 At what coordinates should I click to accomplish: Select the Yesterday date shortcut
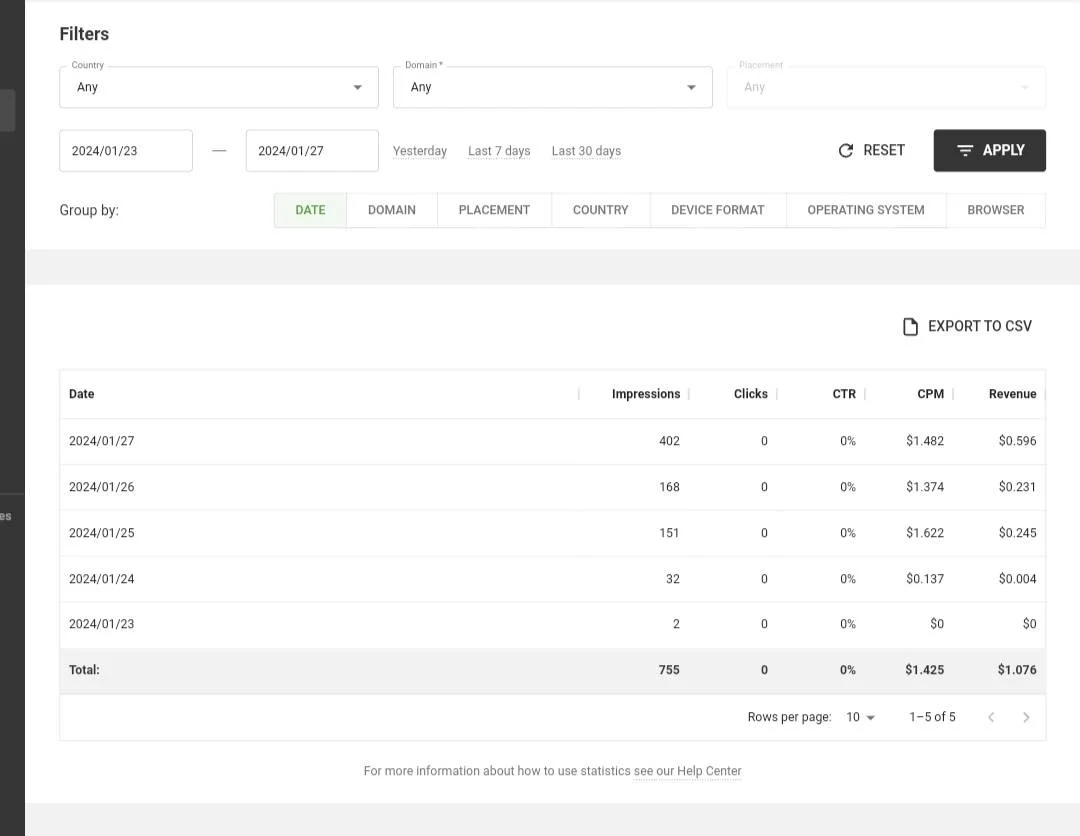tap(419, 151)
